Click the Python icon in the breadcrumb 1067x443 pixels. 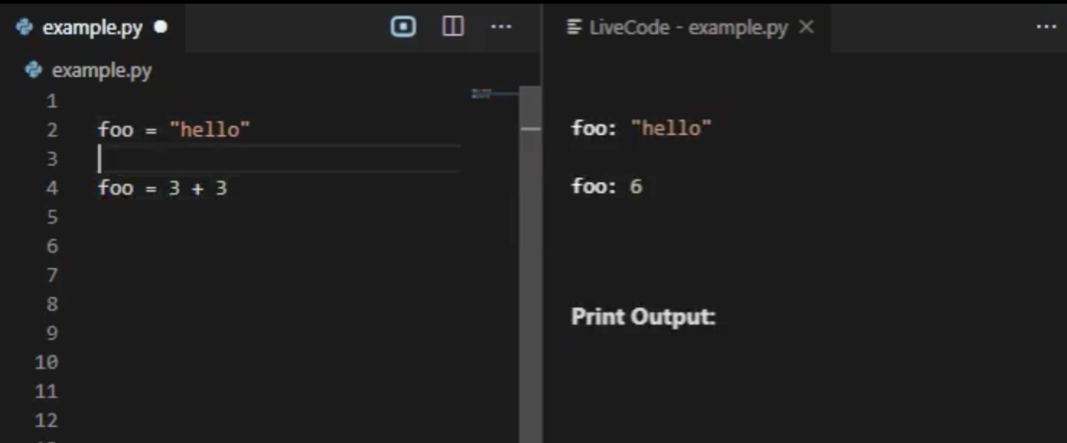tap(33, 70)
